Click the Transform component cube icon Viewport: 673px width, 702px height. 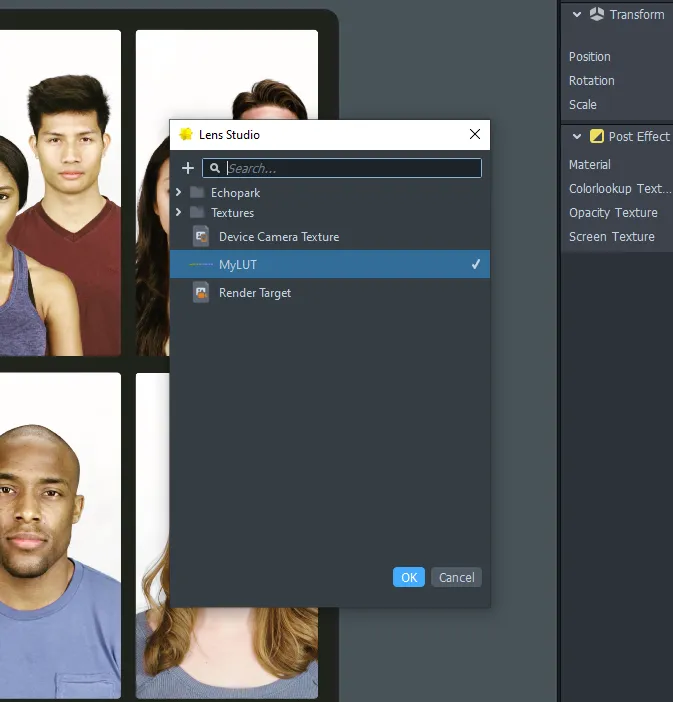point(596,14)
